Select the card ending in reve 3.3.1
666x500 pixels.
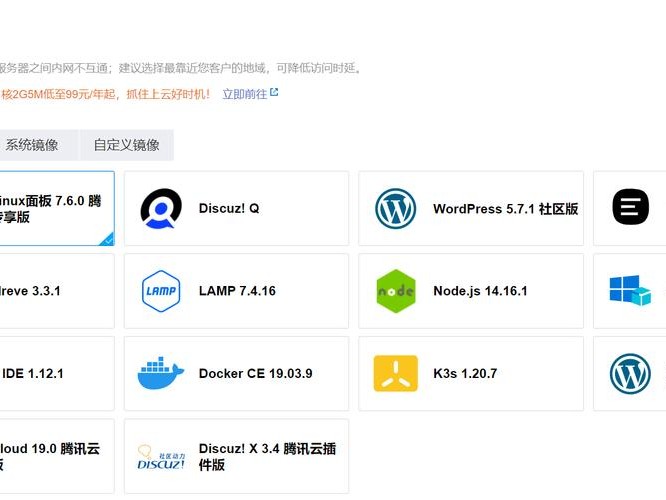coord(57,291)
